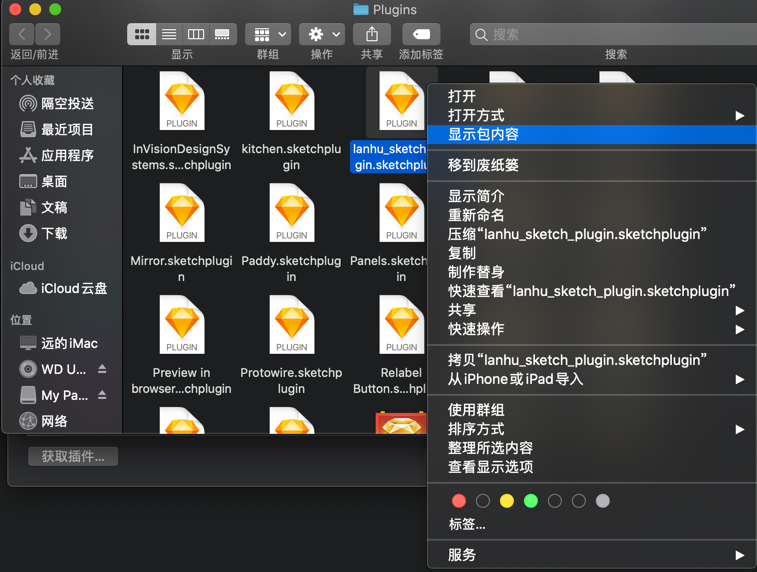757x572 pixels.
Task: Select kitchen.sketchplugin file icon
Action: (x=292, y=101)
